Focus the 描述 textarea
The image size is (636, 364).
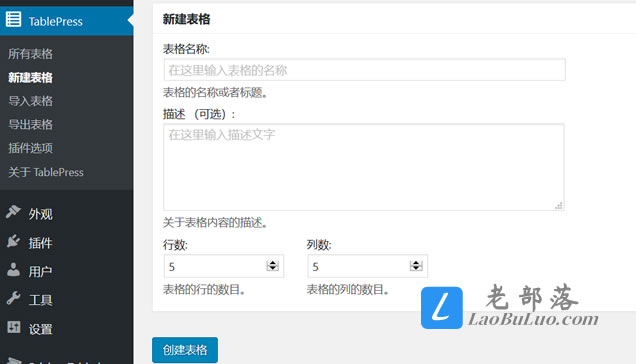[x=364, y=167]
